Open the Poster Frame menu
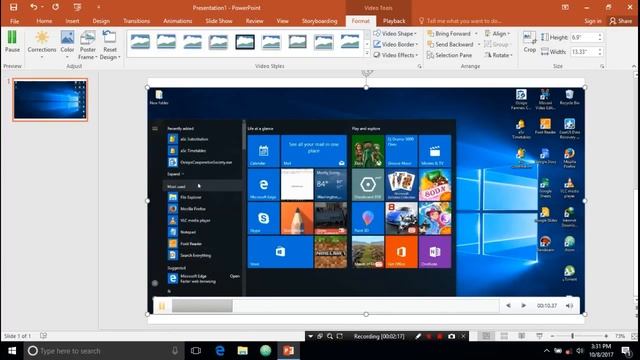Viewport: 640px width, 360px height. (88, 44)
